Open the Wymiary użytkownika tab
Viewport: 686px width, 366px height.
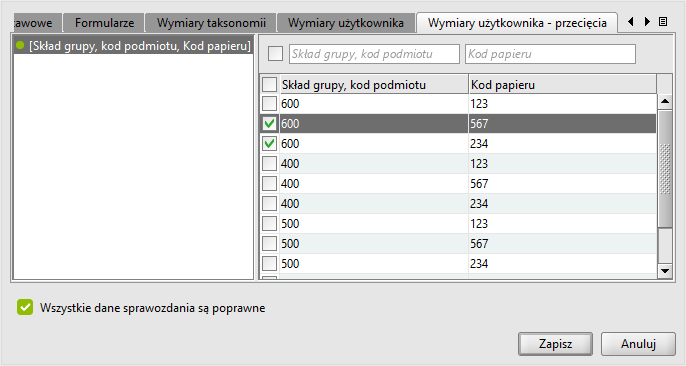(346, 23)
